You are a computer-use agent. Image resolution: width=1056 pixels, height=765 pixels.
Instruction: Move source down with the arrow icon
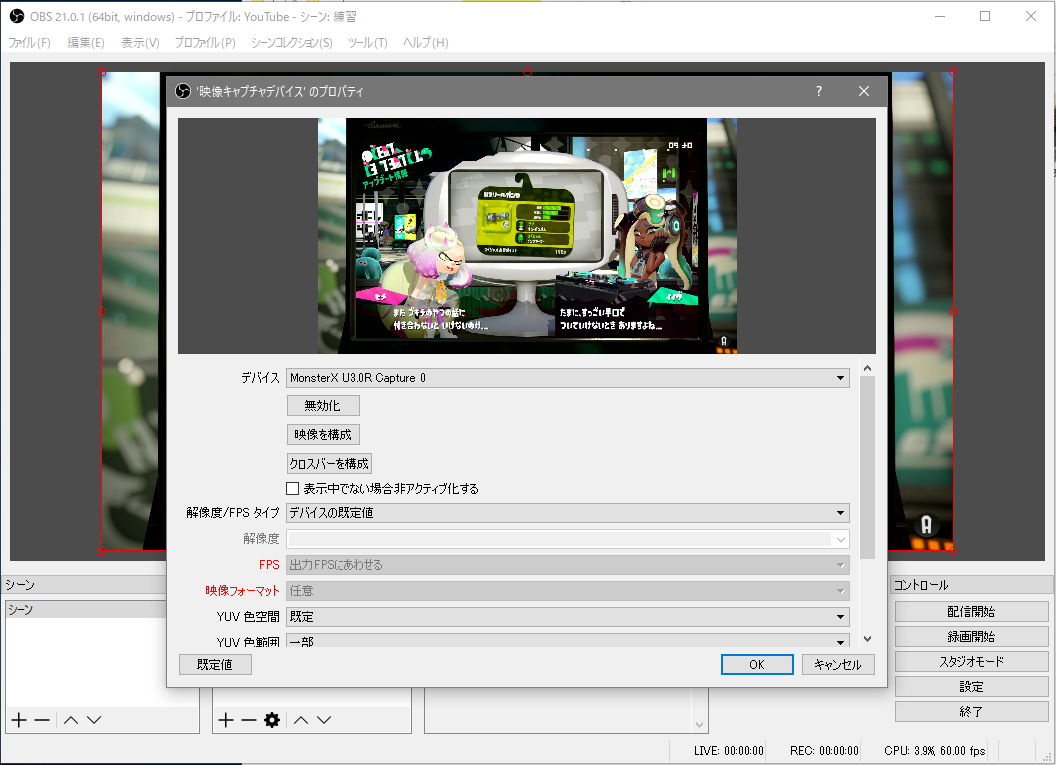[324, 720]
